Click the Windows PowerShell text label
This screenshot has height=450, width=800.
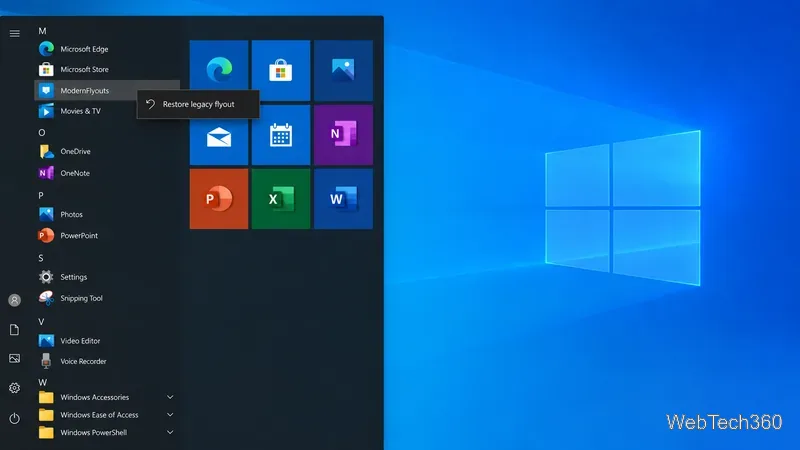click(93, 432)
